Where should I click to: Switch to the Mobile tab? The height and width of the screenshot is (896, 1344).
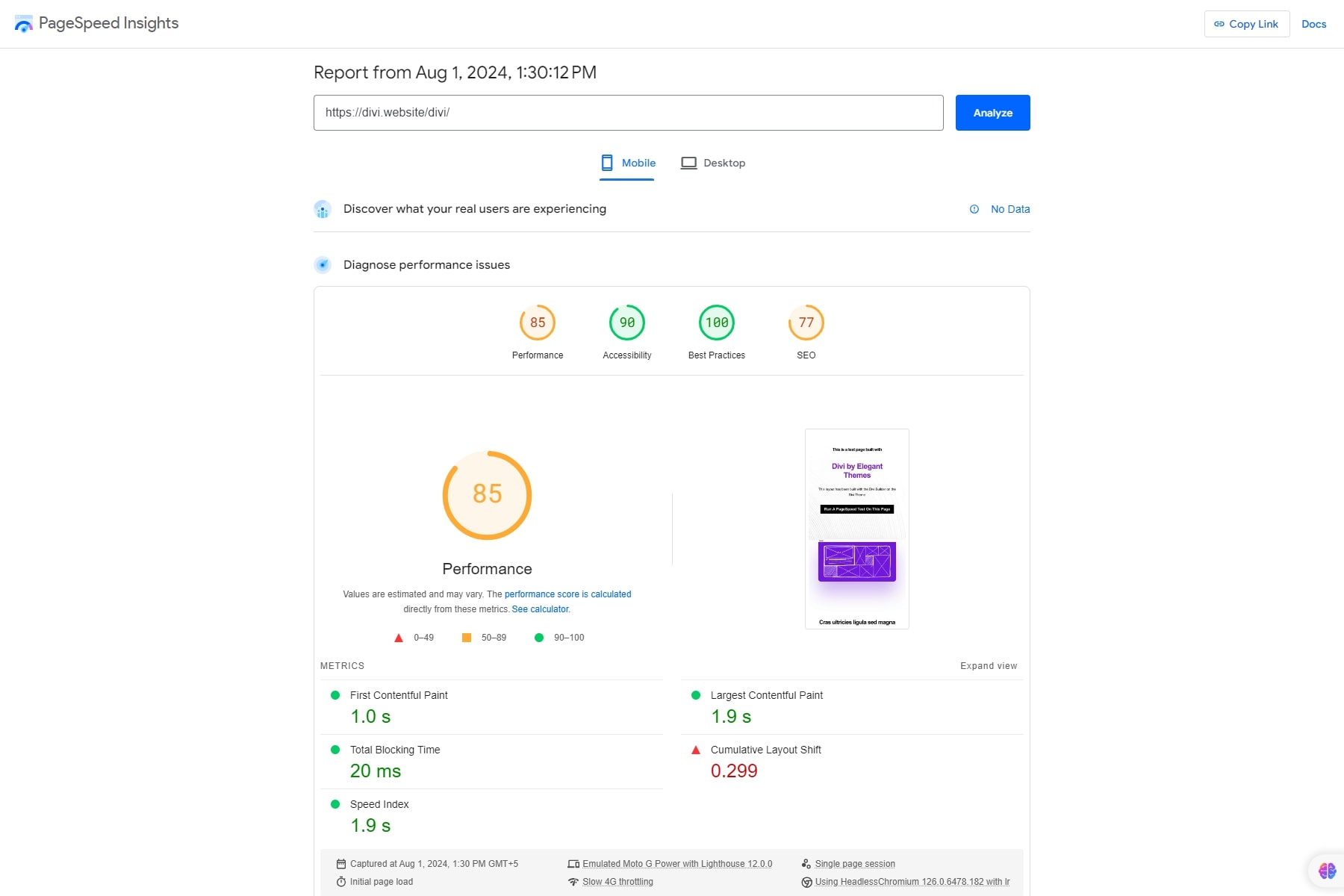[627, 163]
